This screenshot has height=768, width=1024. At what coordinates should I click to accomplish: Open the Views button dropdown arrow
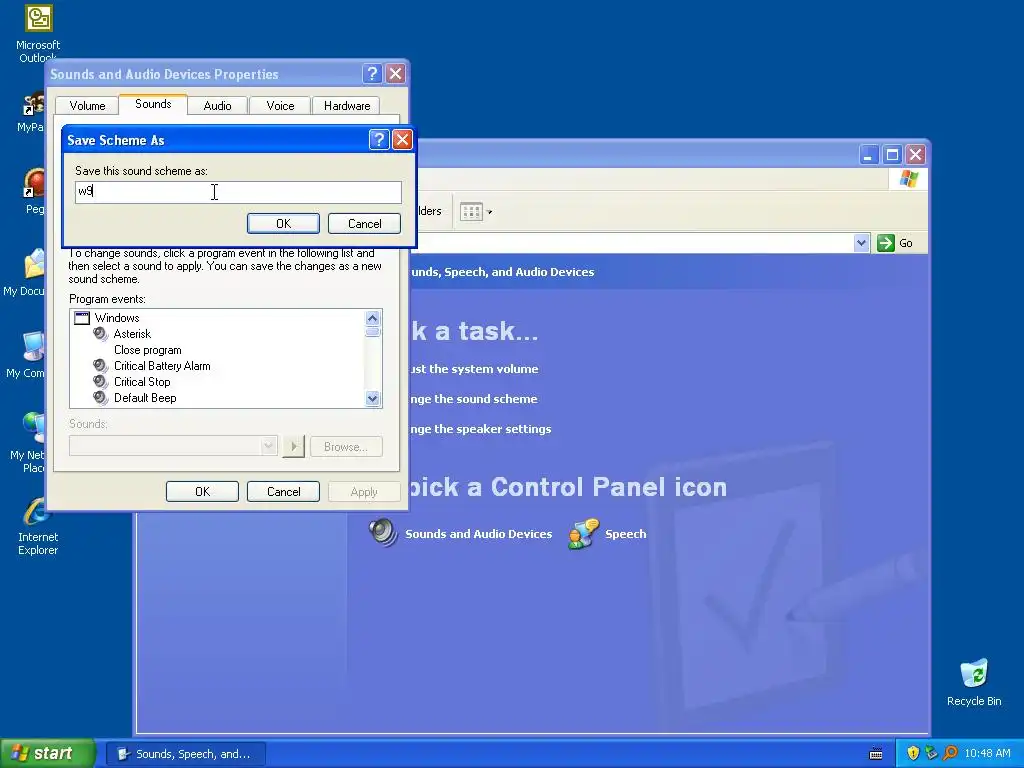490,212
